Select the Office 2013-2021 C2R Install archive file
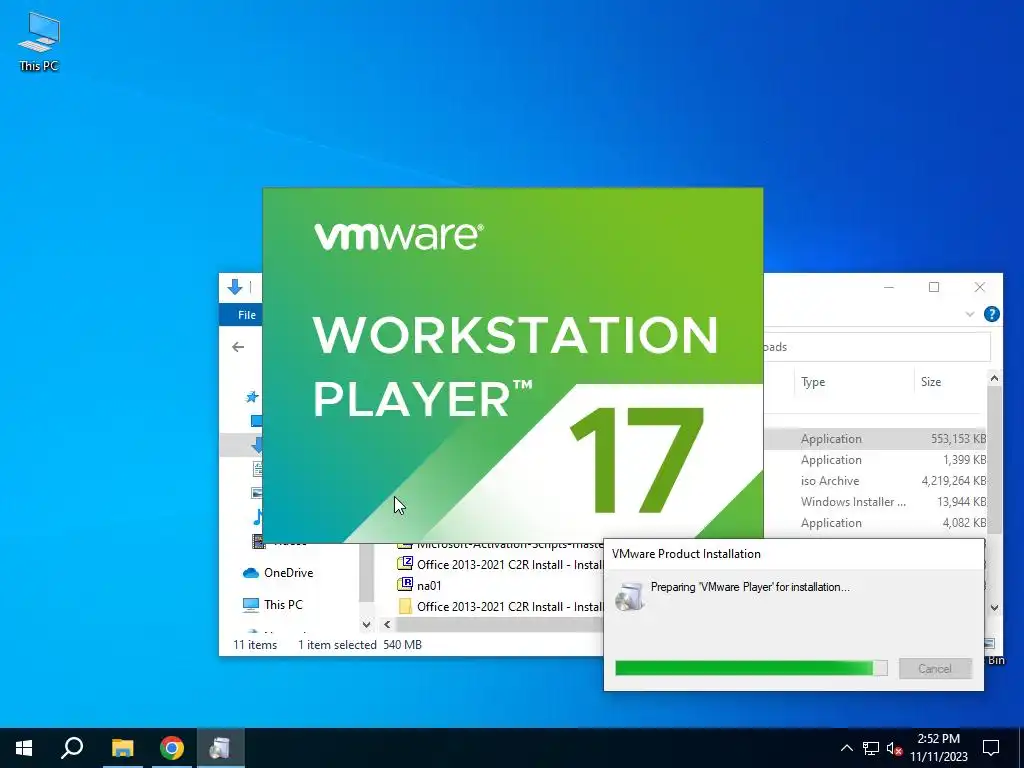Image resolution: width=1024 pixels, height=768 pixels. pyautogui.click(x=500, y=565)
